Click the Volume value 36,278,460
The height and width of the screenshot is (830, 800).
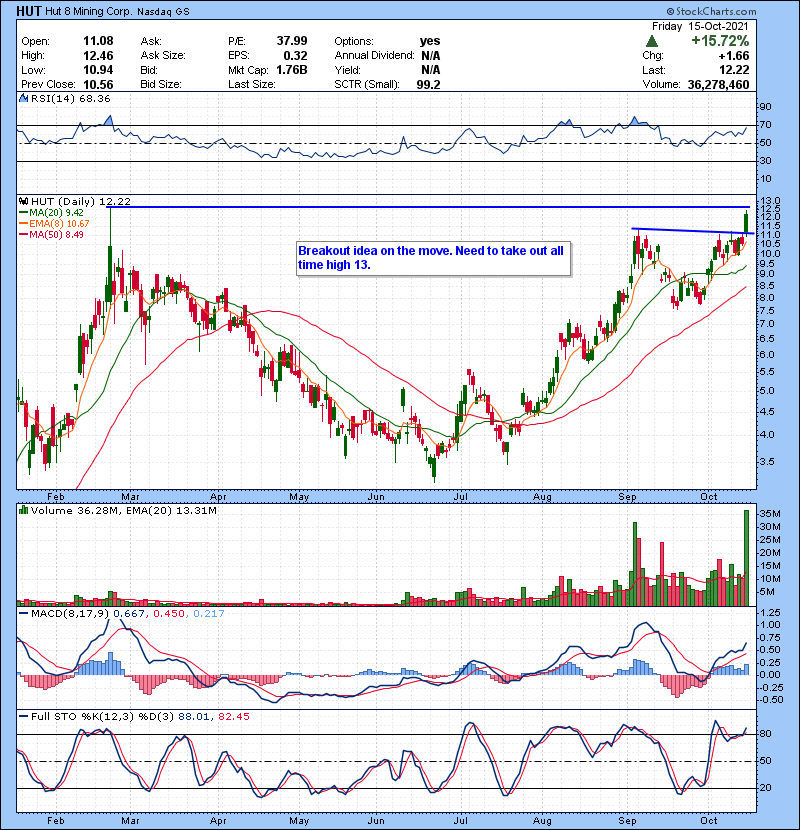pos(718,84)
